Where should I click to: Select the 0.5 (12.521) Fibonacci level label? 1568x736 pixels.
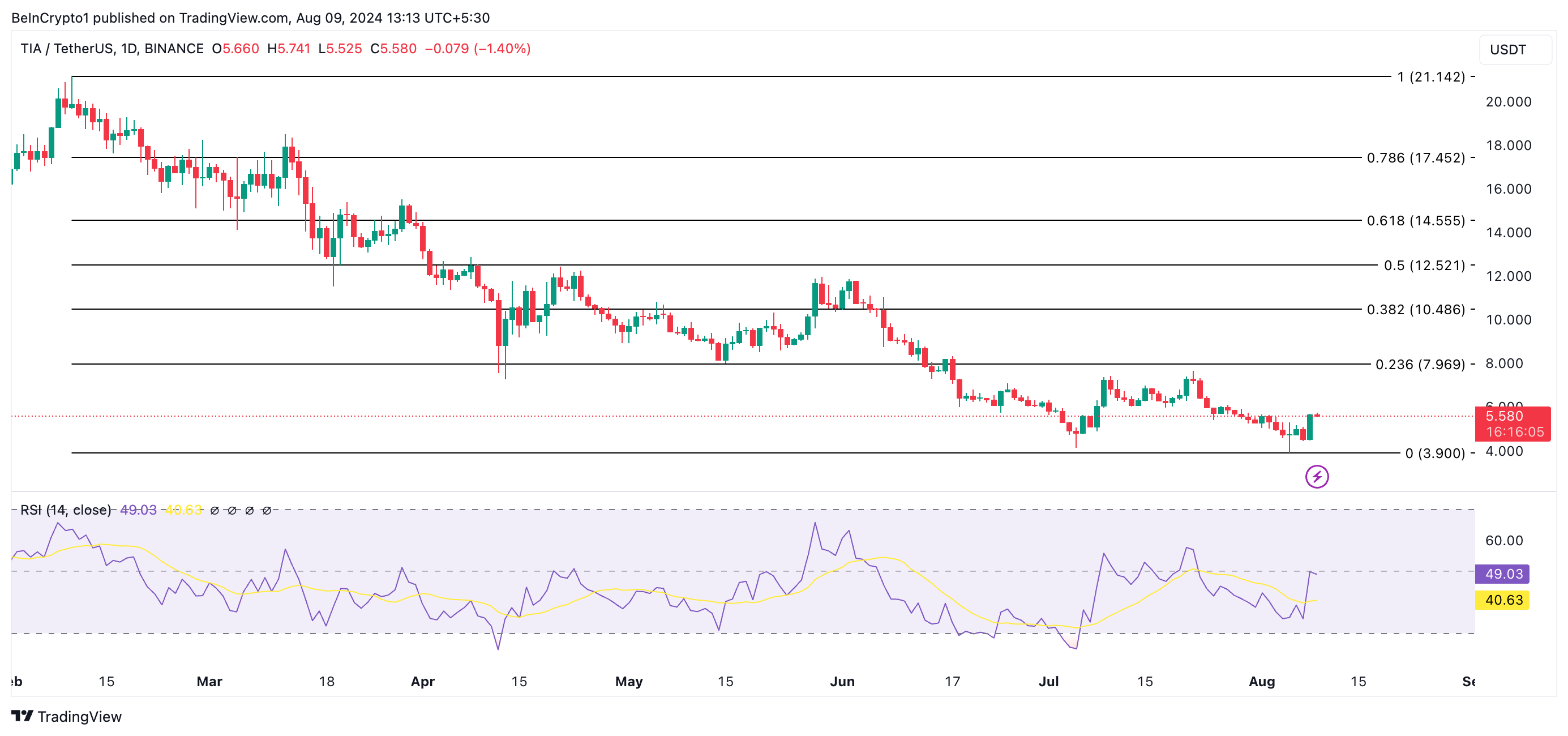pyautogui.click(x=1424, y=266)
